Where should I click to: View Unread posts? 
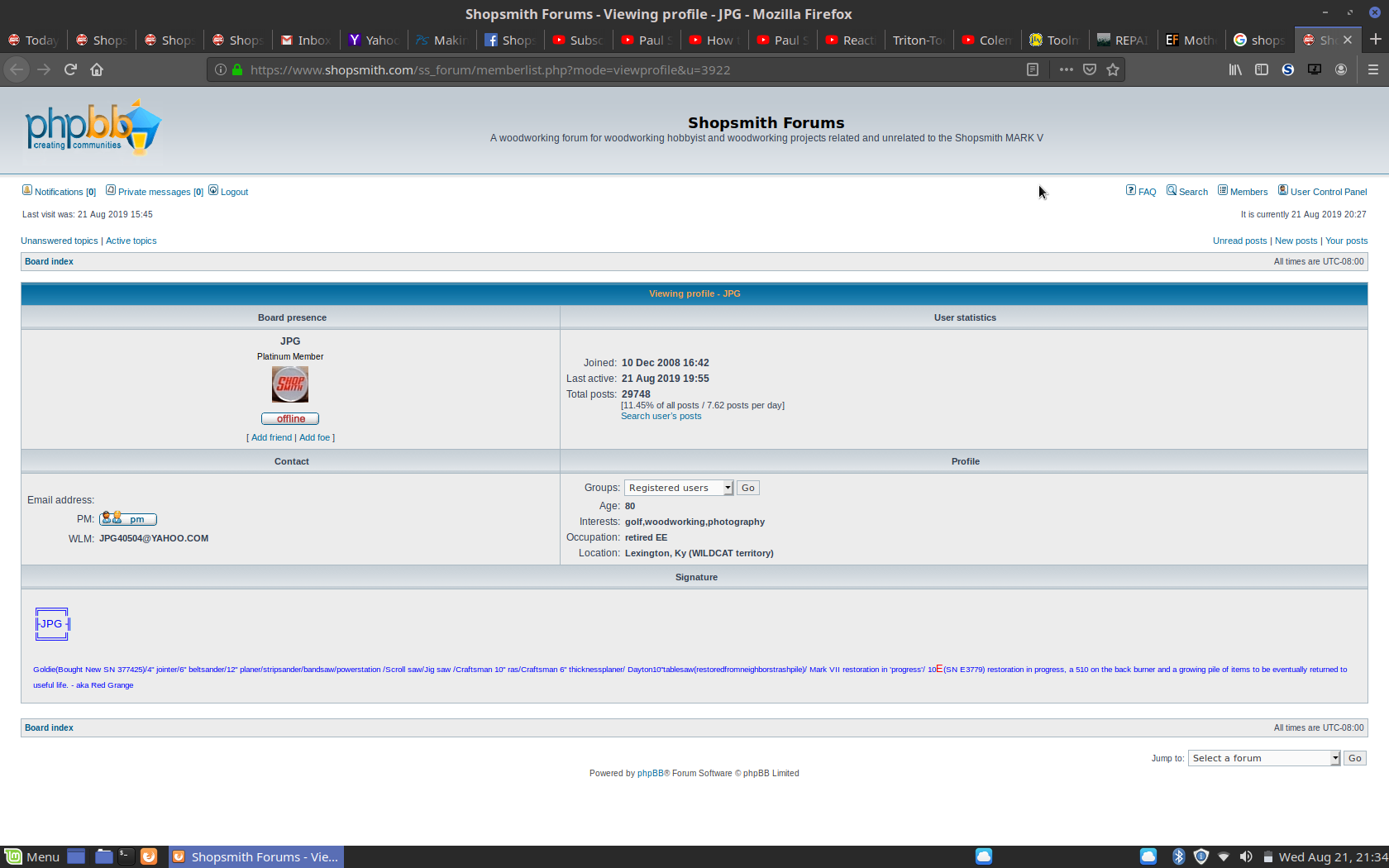pos(1239,241)
